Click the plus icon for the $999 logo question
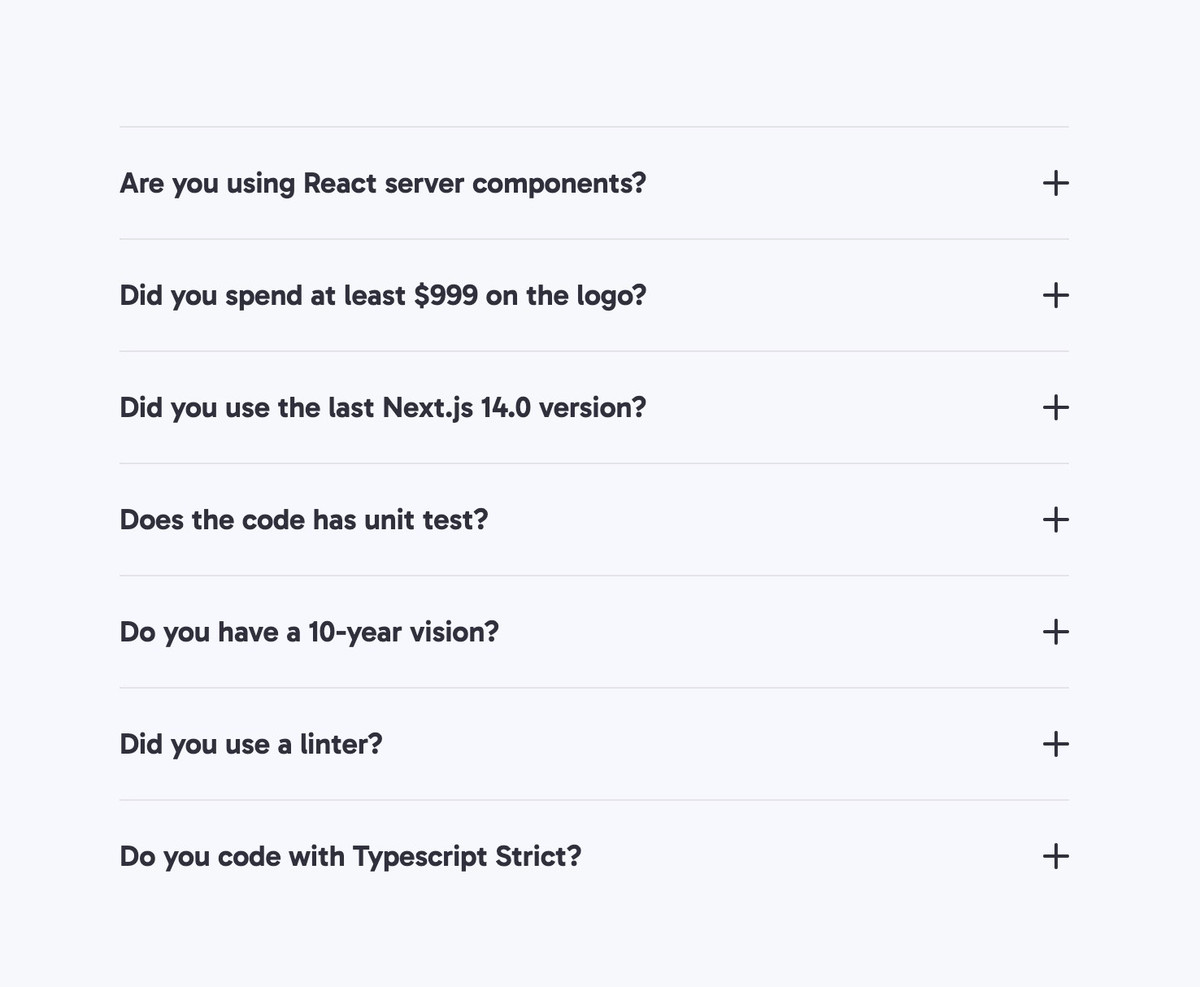The width and height of the screenshot is (1200, 987). pyautogui.click(x=1055, y=295)
